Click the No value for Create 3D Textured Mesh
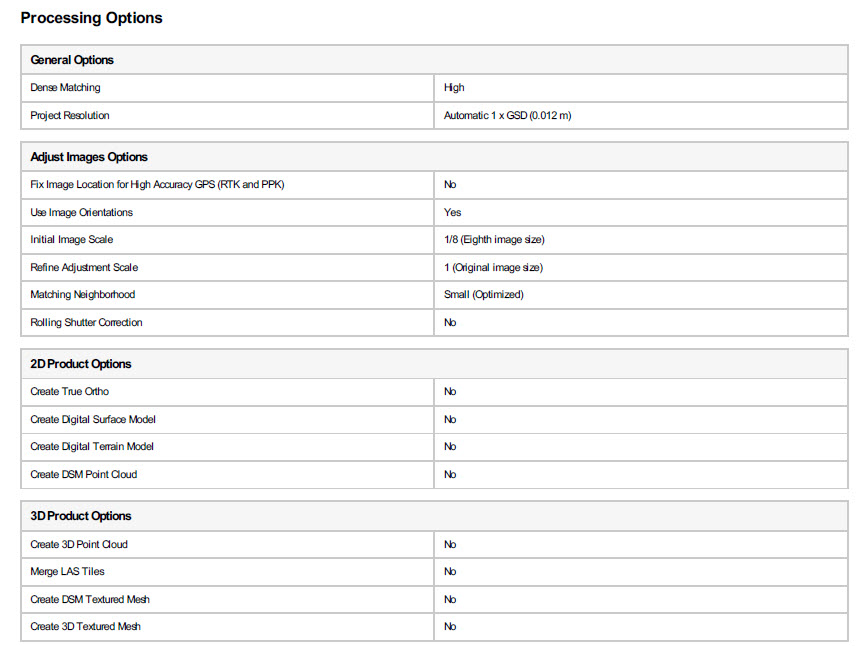 pos(450,627)
